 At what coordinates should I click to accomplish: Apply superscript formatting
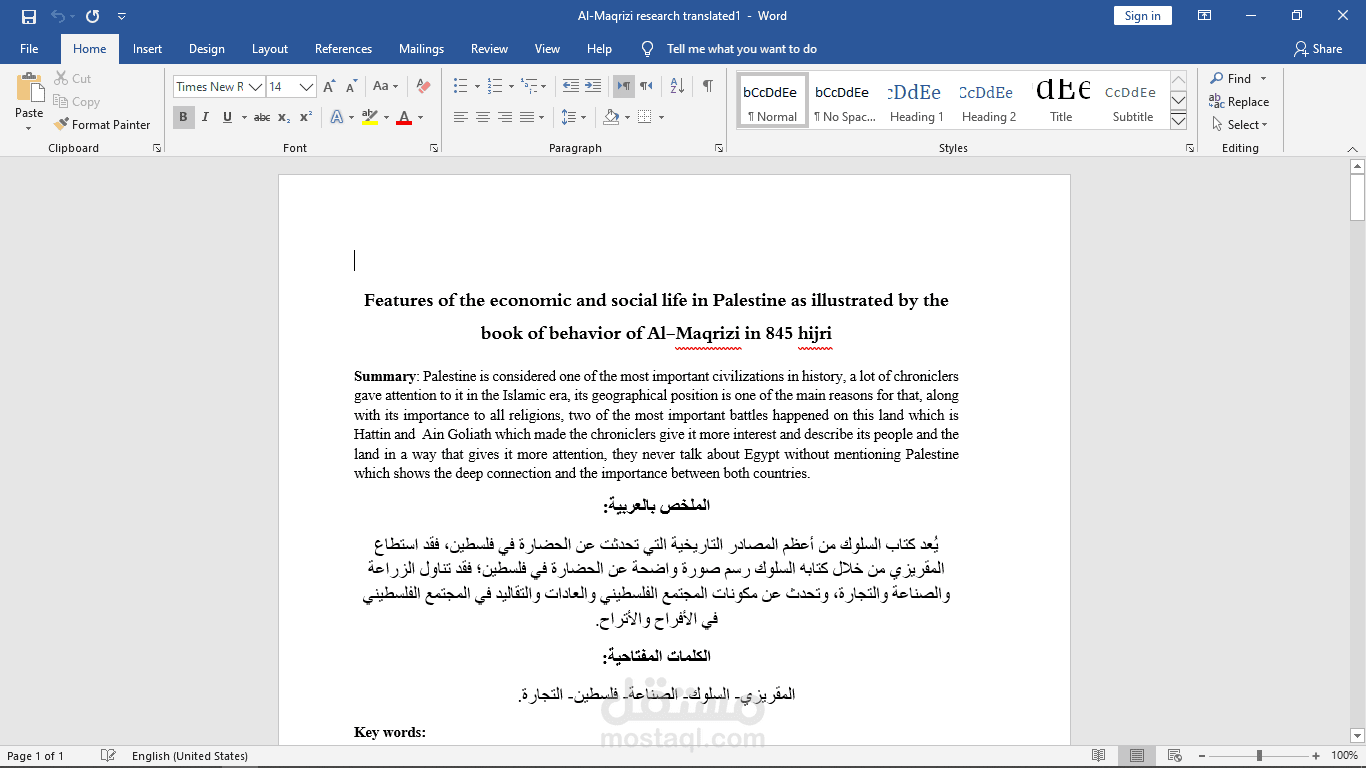[x=306, y=117]
